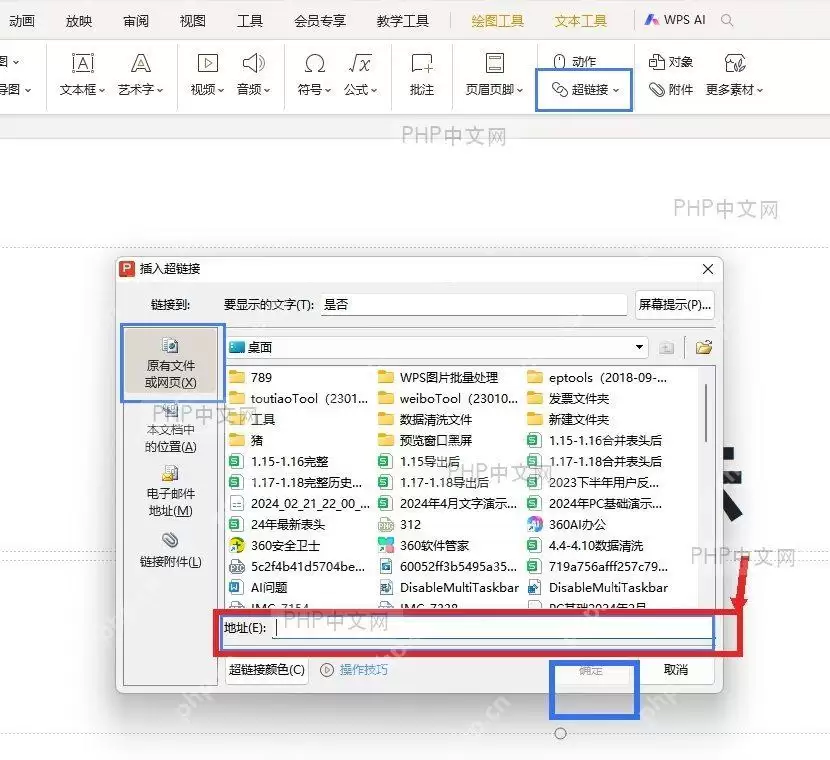This screenshot has height=760, width=830.
Task: Expand the 艺术字 dropdown arrow
Action: 160,91
